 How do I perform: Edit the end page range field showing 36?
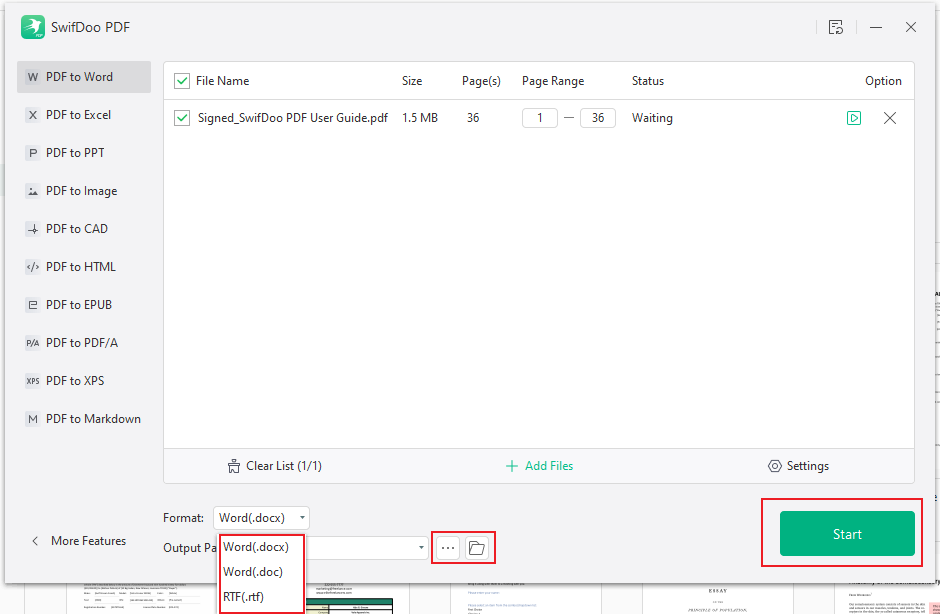pyautogui.click(x=598, y=118)
